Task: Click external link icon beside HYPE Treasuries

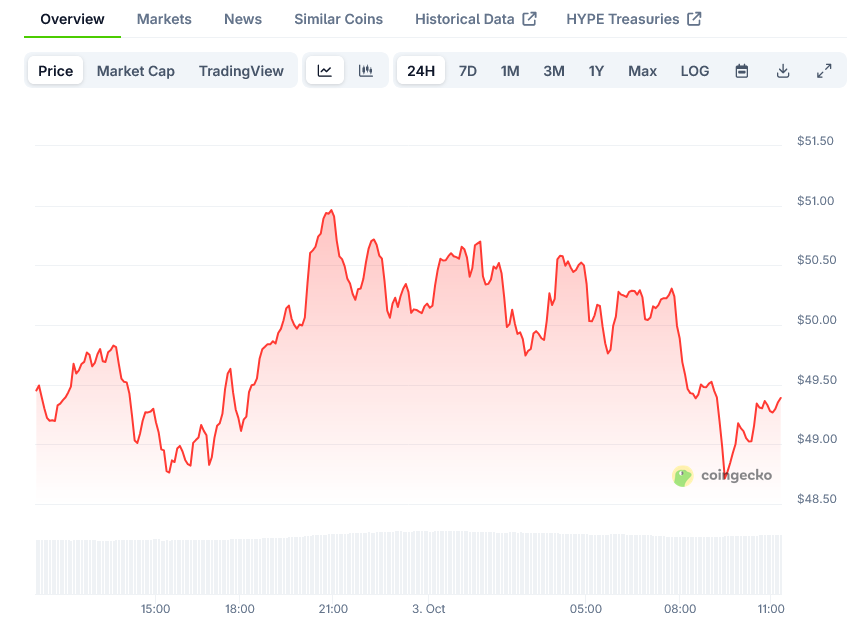Action: 694,19
